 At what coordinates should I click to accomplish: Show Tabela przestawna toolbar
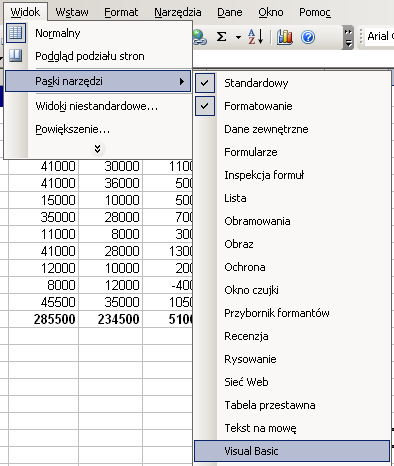pyautogui.click(x=292, y=405)
